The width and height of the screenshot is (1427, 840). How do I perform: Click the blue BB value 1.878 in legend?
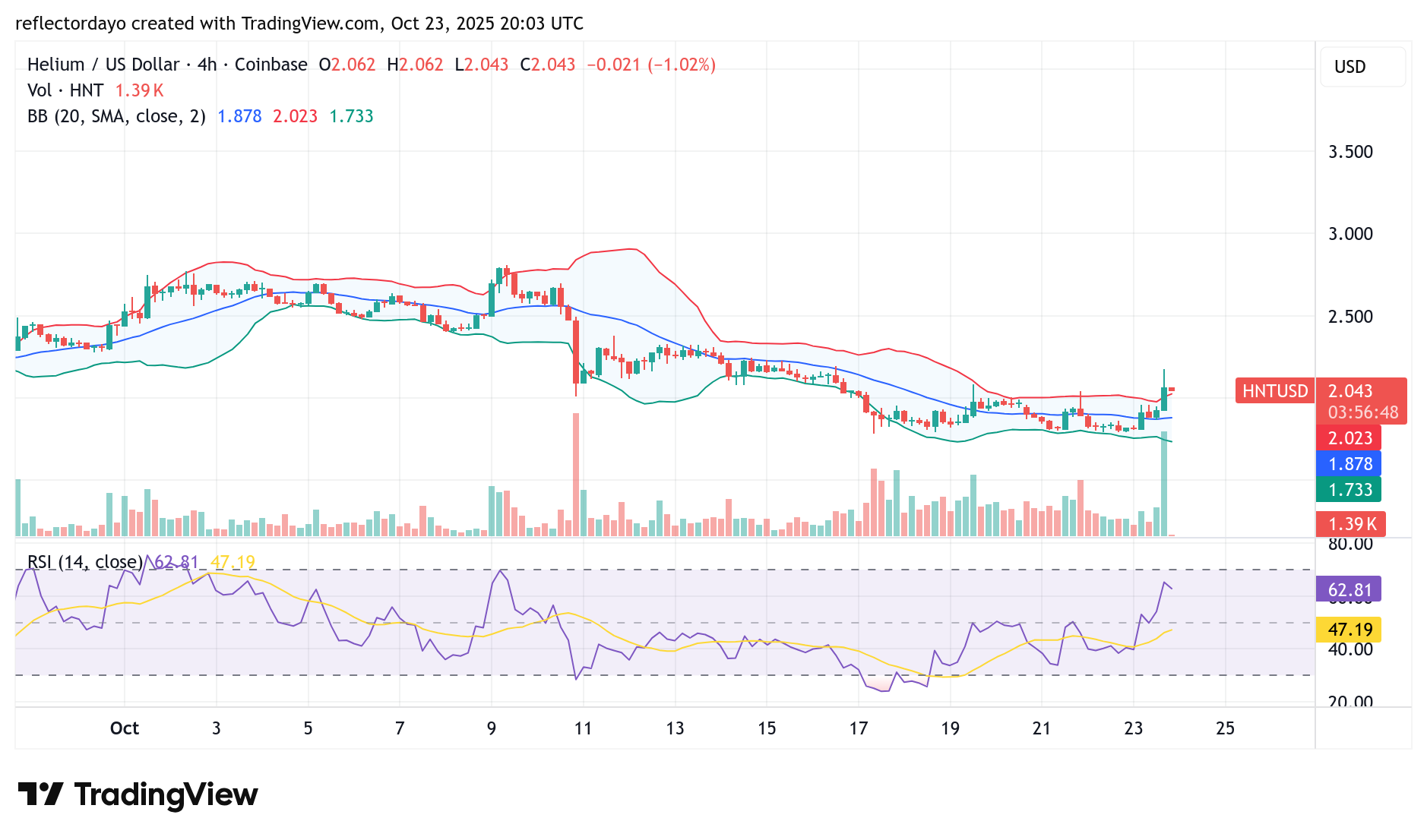click(x=239, y=116)
